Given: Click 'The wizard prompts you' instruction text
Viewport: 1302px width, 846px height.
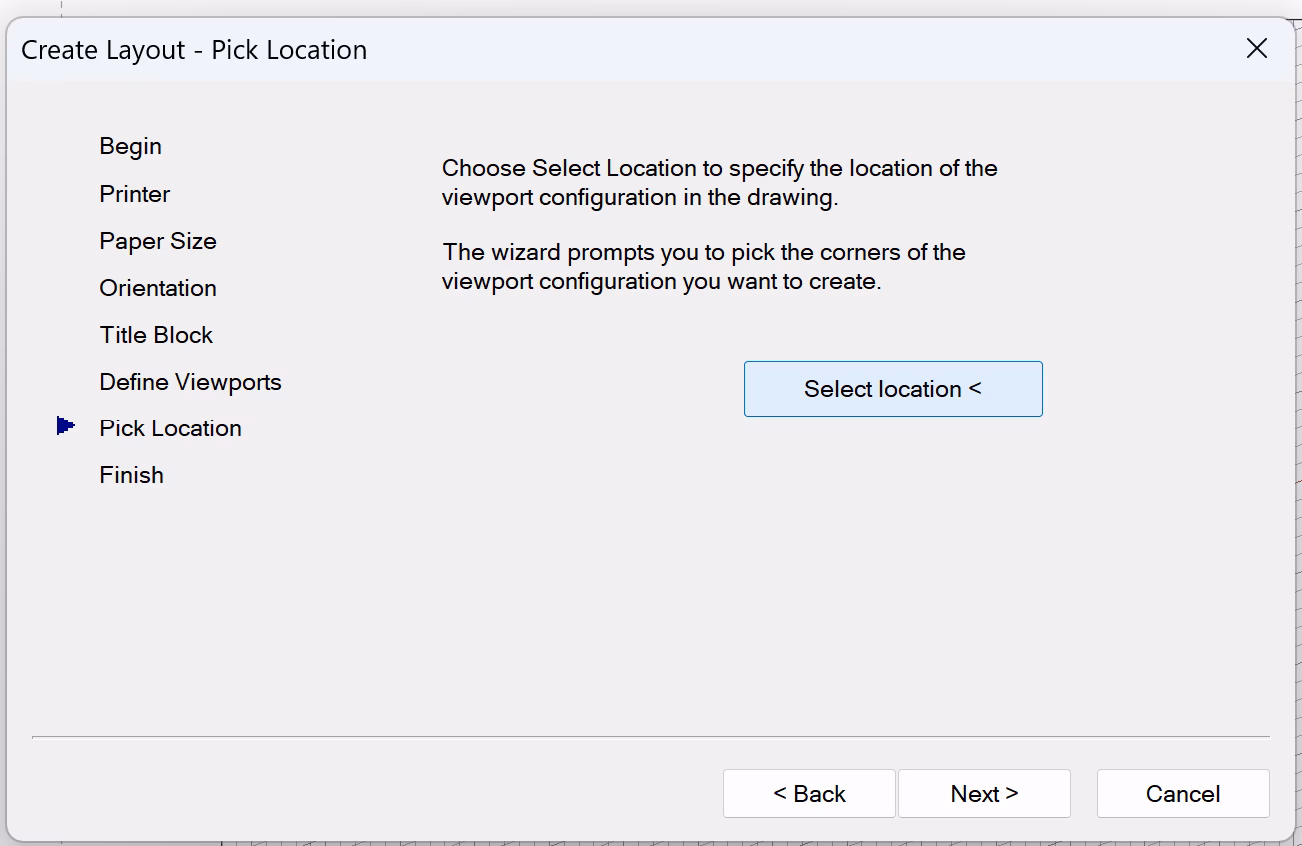Looking at the screenshot, I should (x=704, y=267).
